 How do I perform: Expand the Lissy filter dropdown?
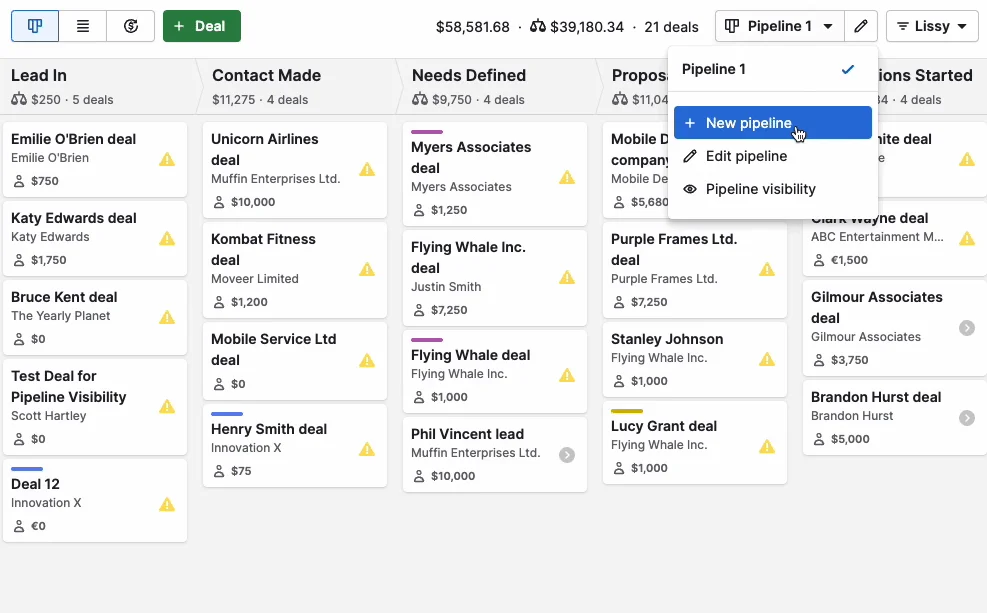932,26
